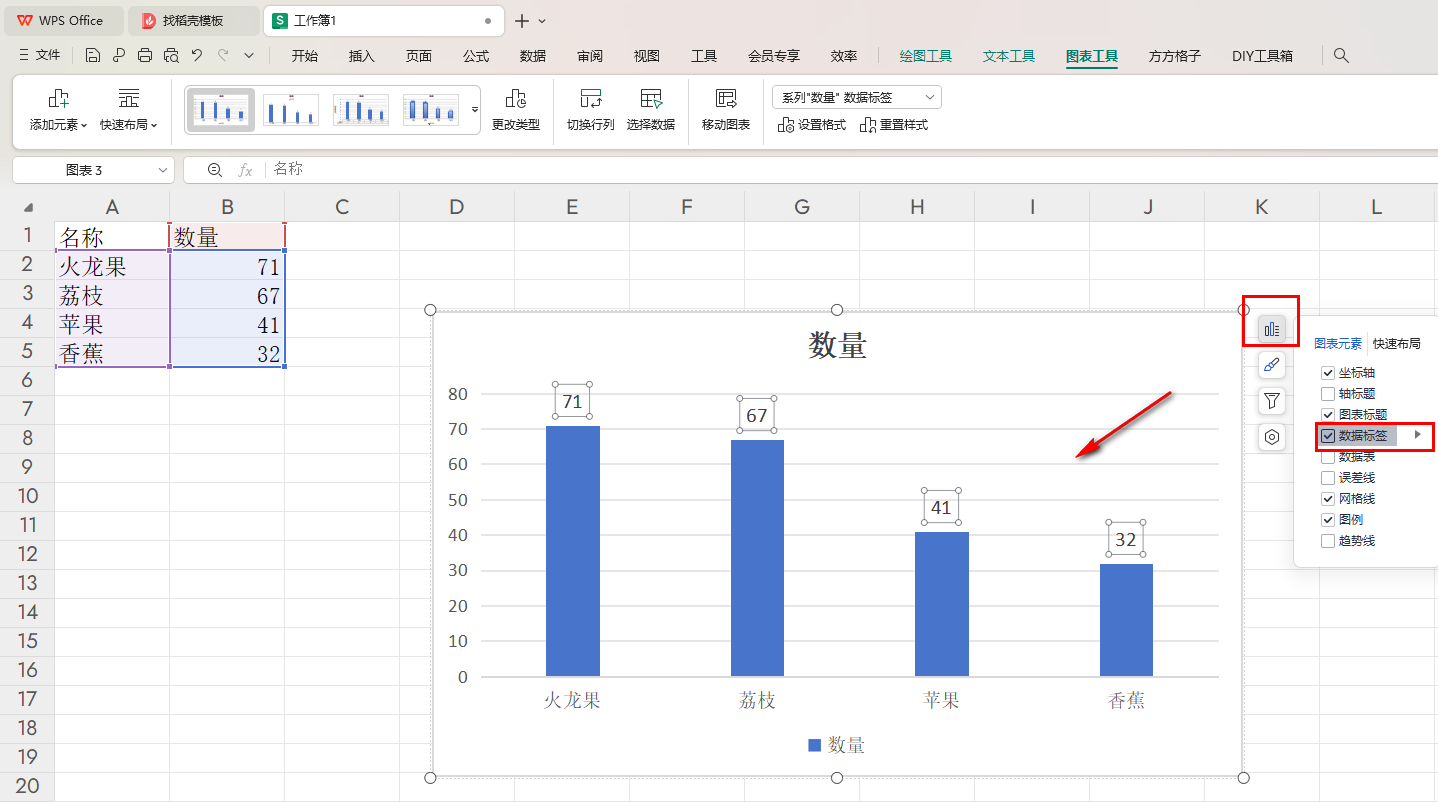The image size is (1438, 802).
Task: Open Print Preview from quick access toolbar
Action: pos(171,56)
